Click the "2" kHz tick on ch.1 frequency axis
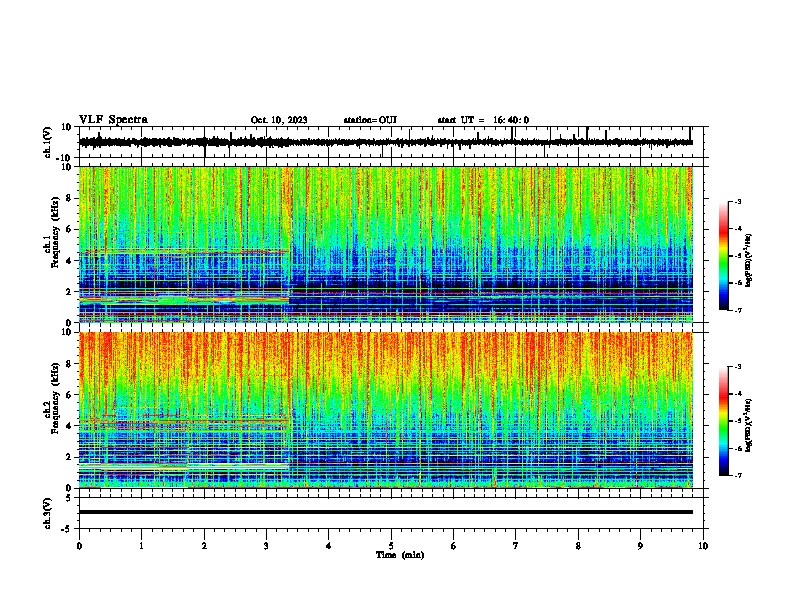The width and height of the screenshot is (792, 612). [x=69, y=292]
